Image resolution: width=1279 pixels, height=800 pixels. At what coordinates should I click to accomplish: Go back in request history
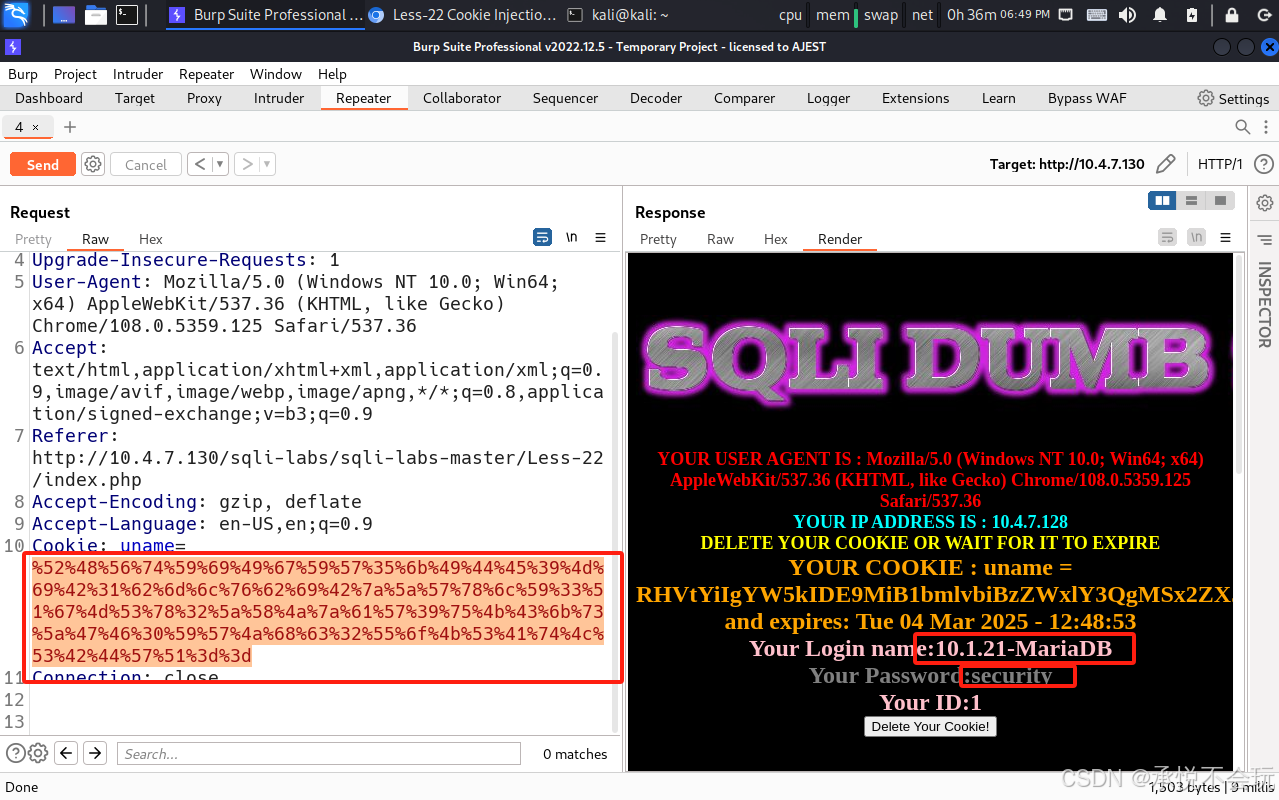199,164
